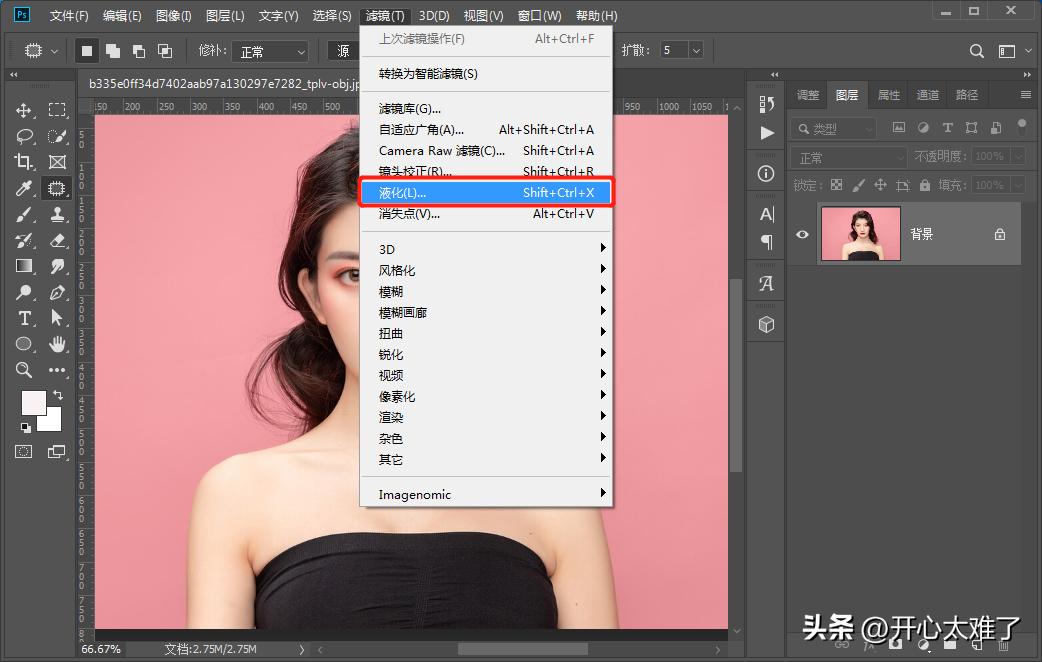Click the 背景 layer thumbnail
This screenshot has height=662, width=1042.
point(861,232)
